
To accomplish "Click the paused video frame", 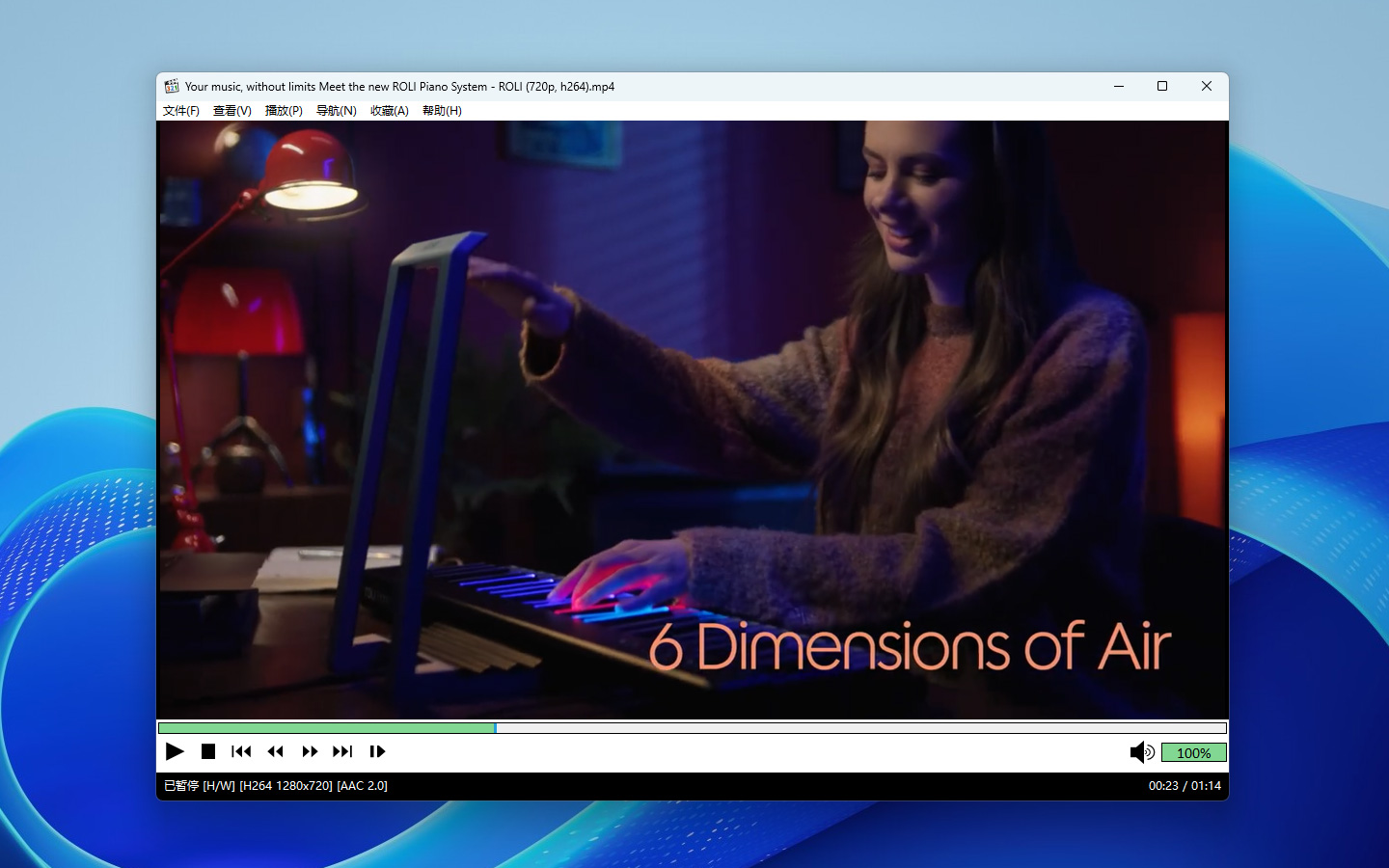I will click(693, 420).
